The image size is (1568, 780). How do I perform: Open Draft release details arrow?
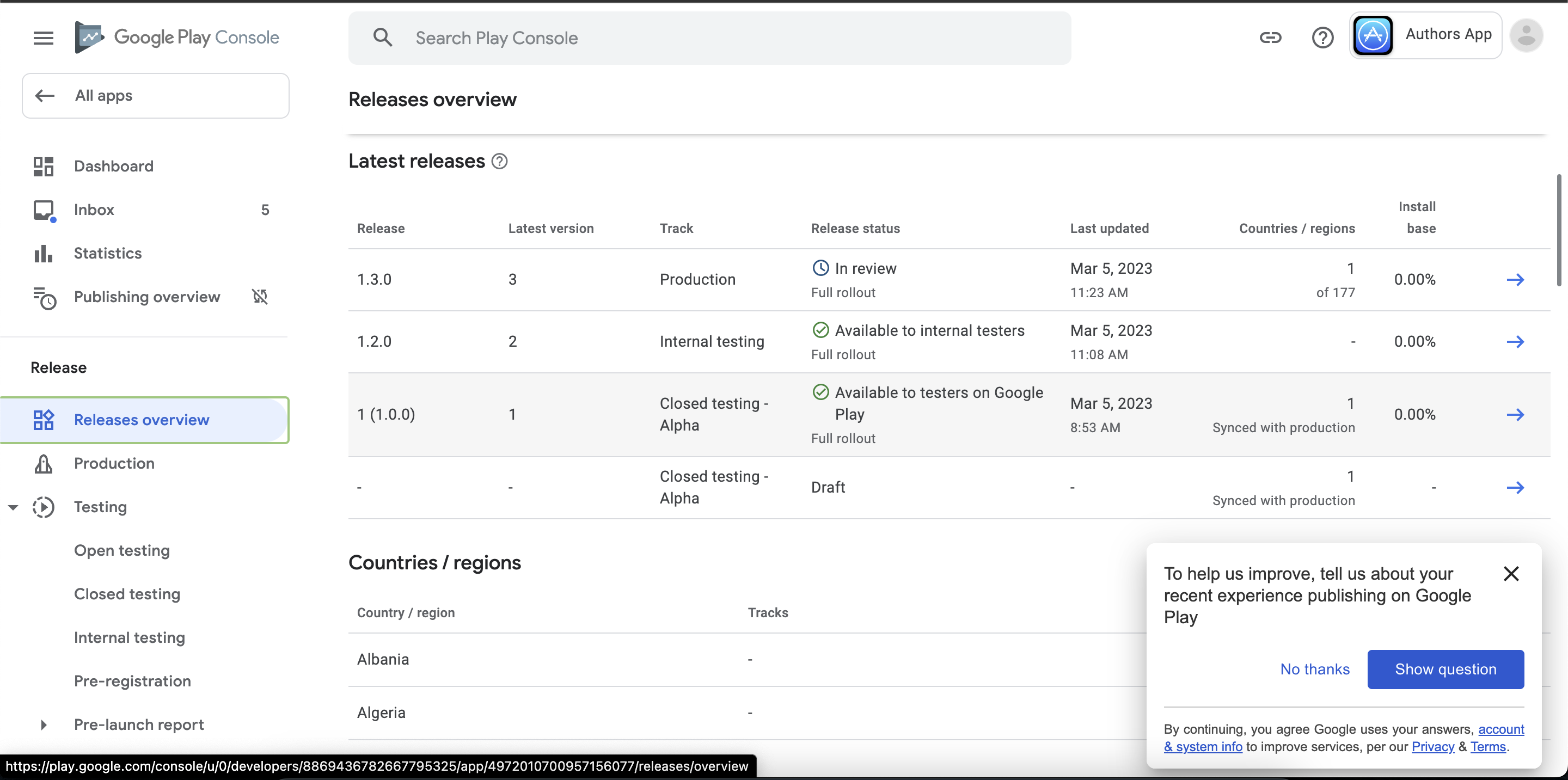(1515, 488)
